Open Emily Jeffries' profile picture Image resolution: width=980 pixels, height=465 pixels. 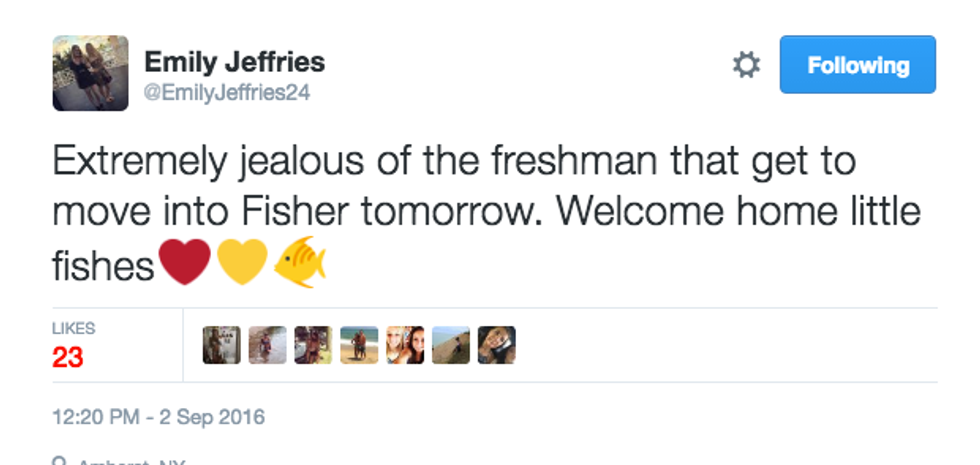[90, 73]
